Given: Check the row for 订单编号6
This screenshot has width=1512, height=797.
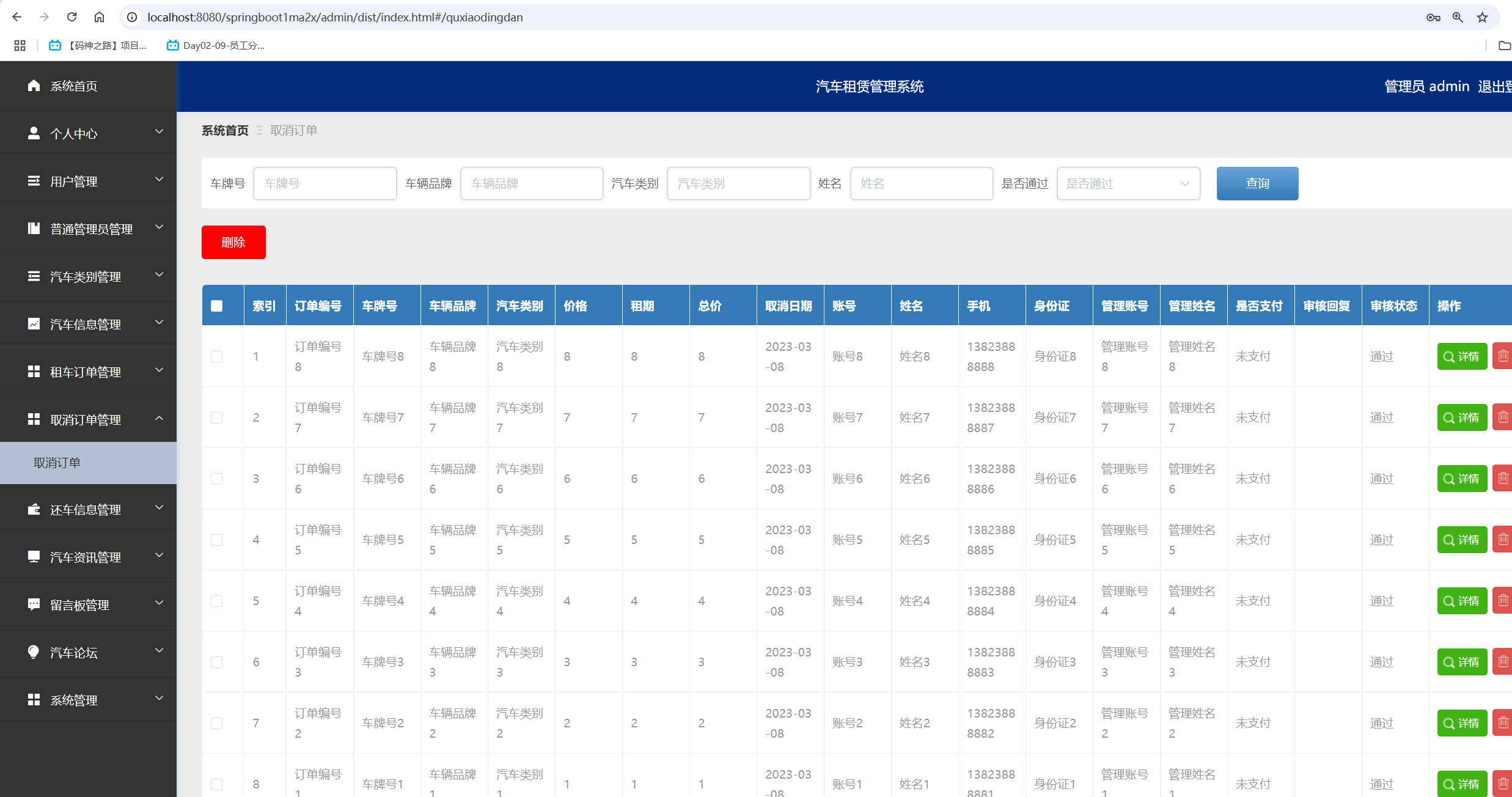Looking at the screenshot, I should [217, 479].
